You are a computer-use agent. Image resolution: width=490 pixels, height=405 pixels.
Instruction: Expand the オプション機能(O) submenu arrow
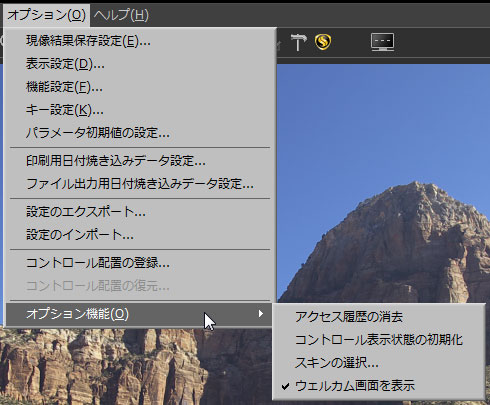[261, 314]
